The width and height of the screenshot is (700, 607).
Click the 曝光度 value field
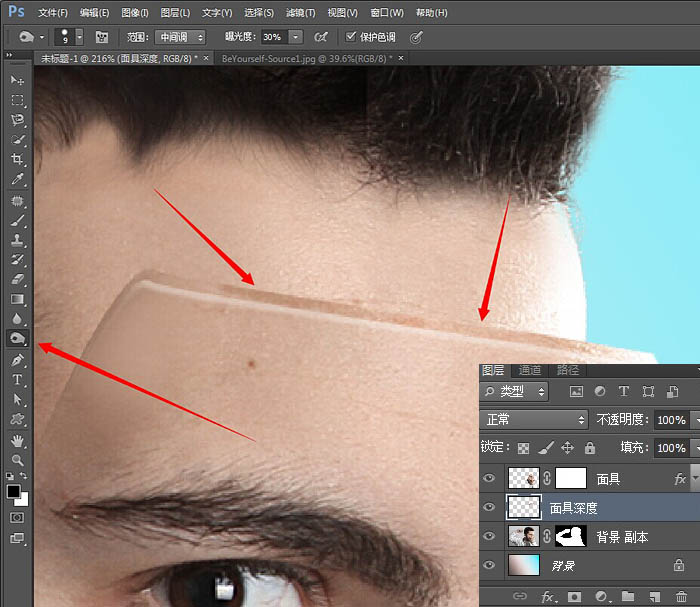pos(272,37)
